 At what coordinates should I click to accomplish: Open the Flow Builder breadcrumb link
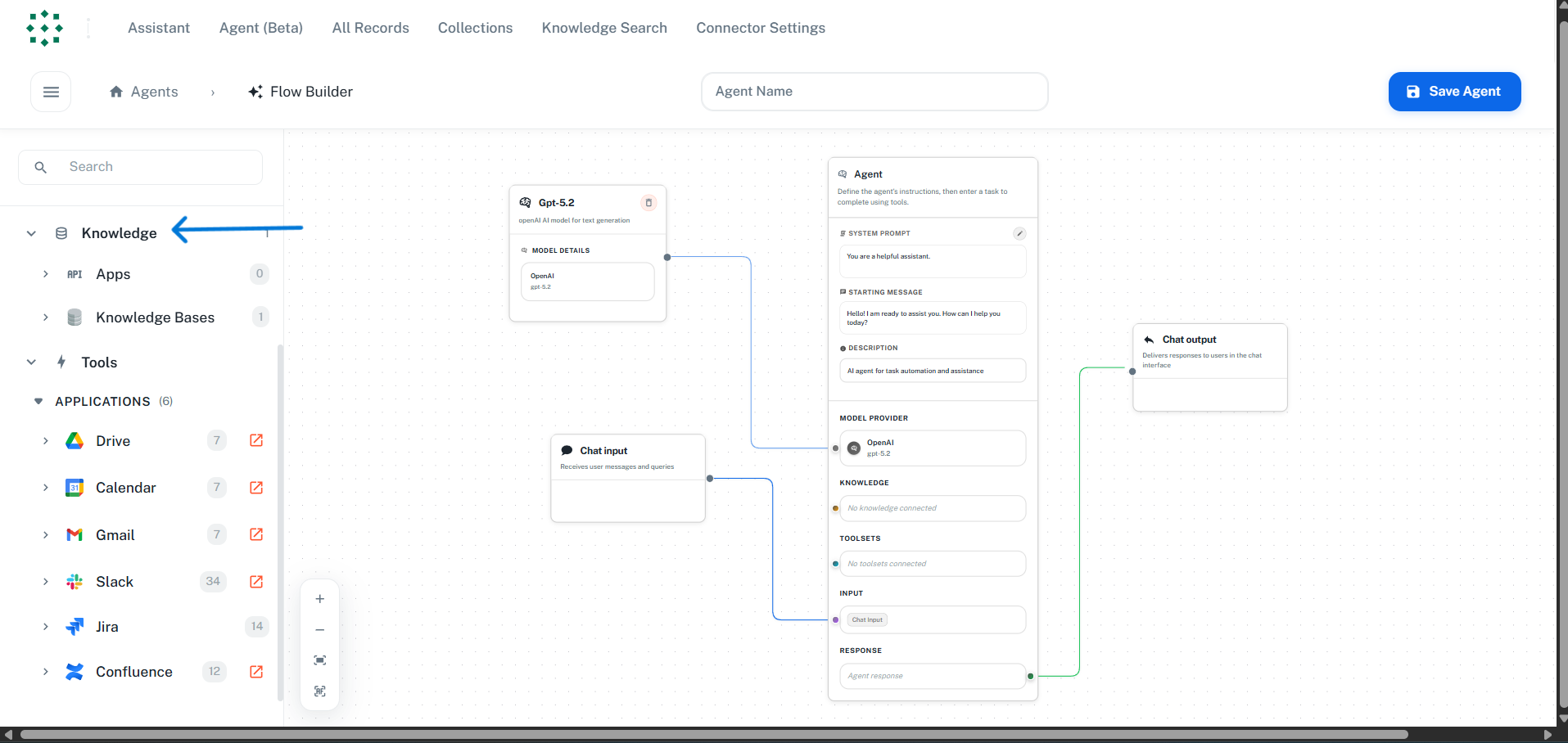(x=310, y=91)
